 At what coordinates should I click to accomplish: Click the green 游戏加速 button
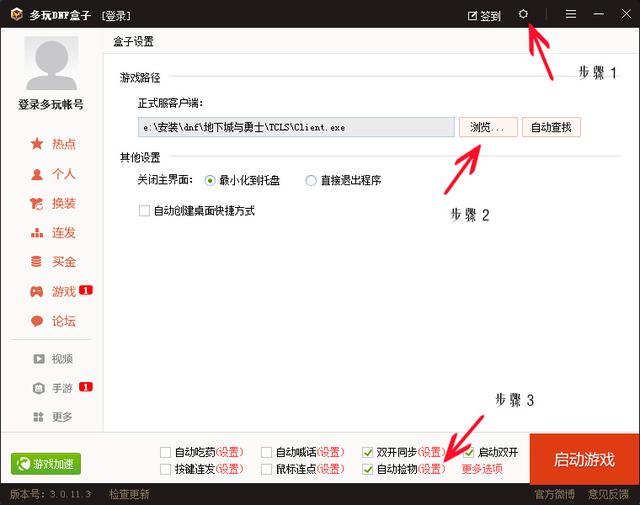(x=46, y=464)
